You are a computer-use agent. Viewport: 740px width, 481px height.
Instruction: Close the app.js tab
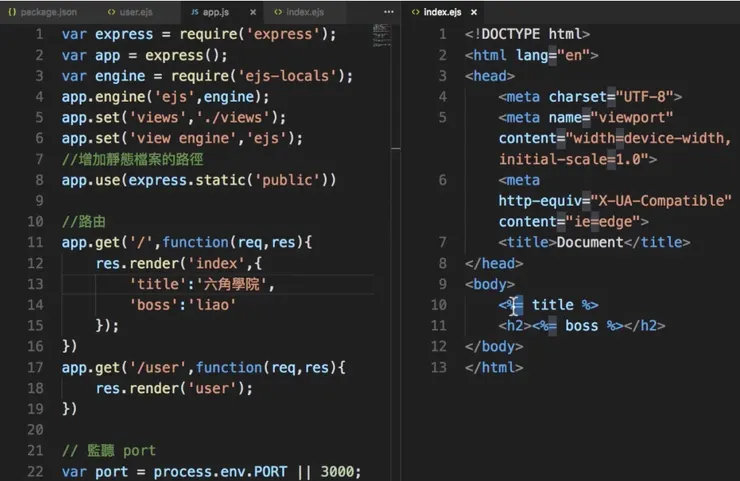coord(253,12)
